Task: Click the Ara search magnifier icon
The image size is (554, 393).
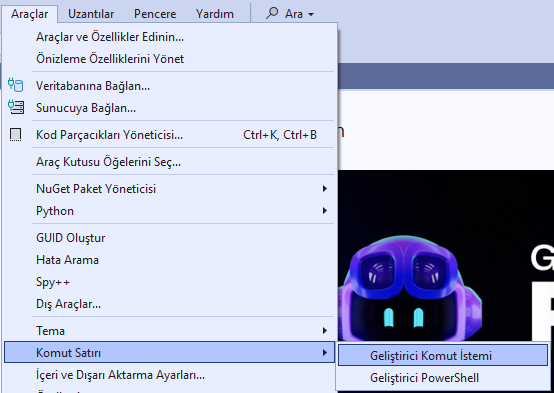Action: click(x=272, y=13)
